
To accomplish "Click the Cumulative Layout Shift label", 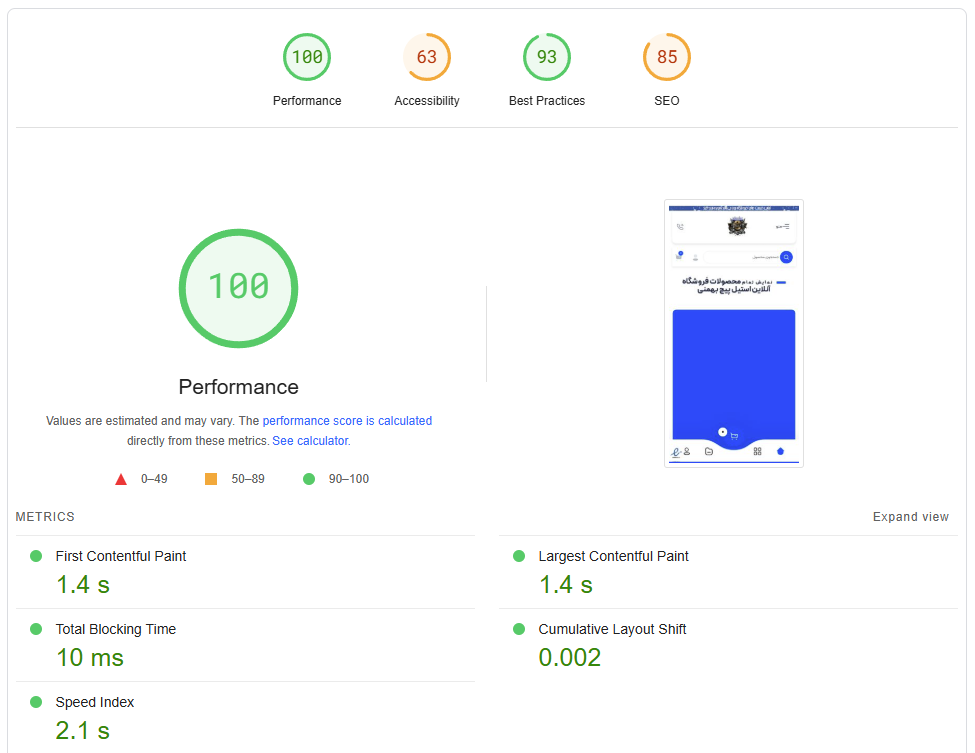I will 612,629.
